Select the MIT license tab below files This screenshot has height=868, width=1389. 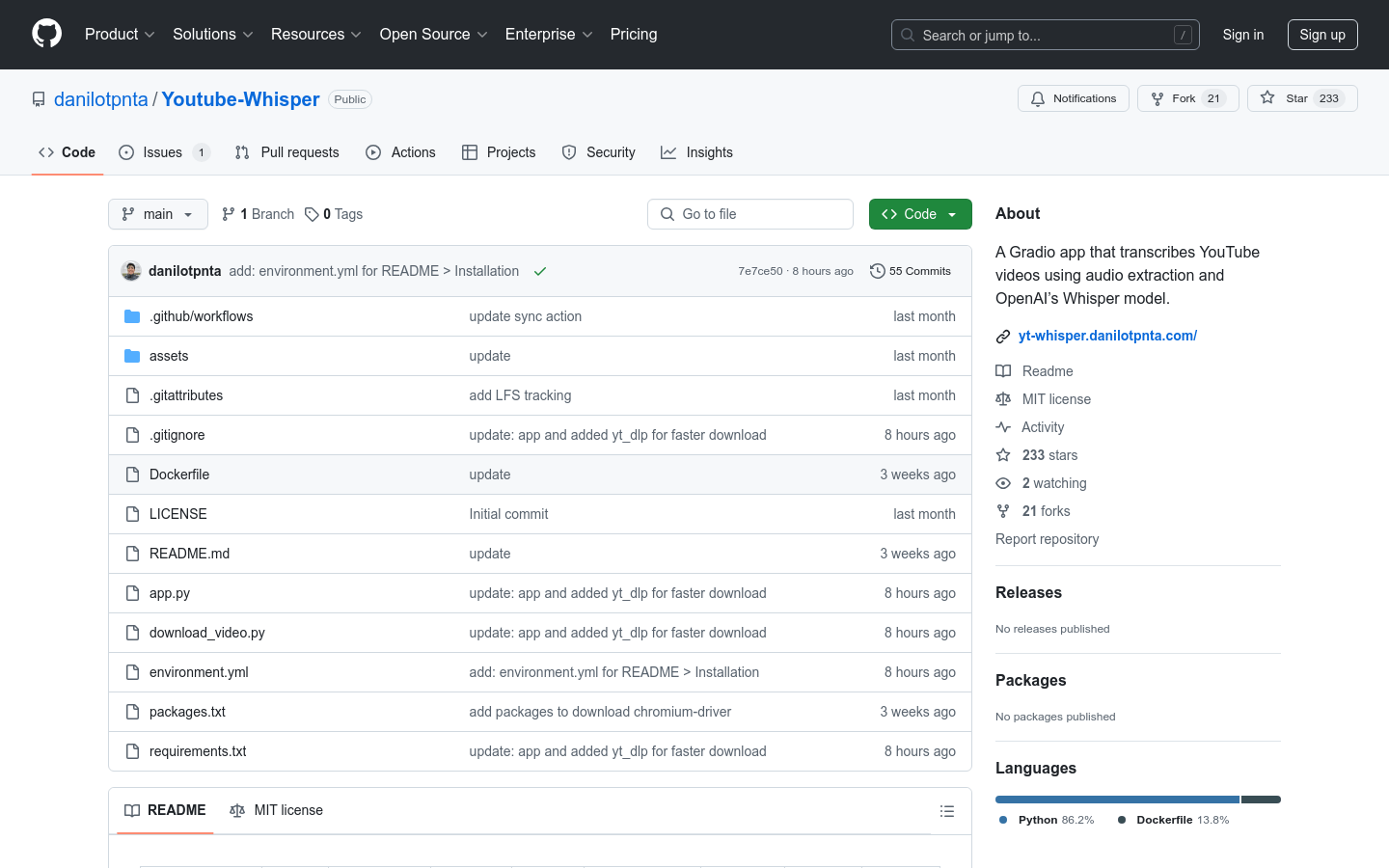(x=276, y=810)
